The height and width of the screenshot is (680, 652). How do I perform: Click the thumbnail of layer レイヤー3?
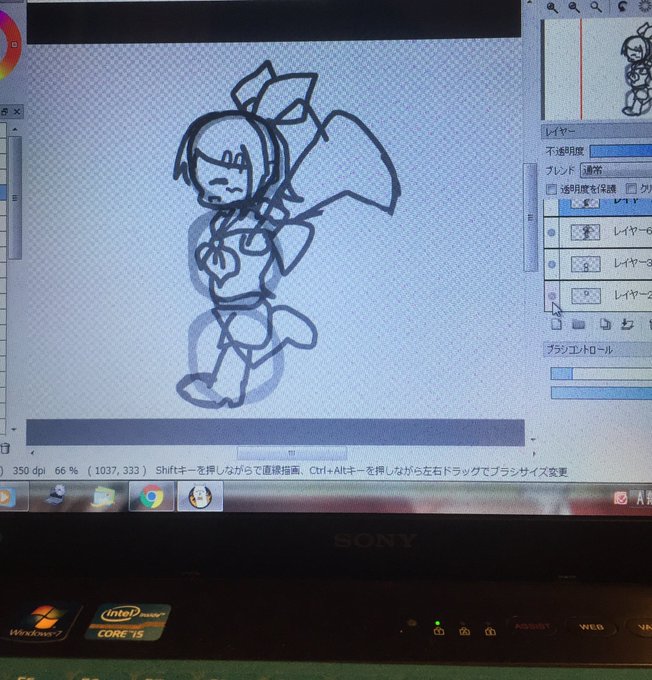click(x=586, y=264)
